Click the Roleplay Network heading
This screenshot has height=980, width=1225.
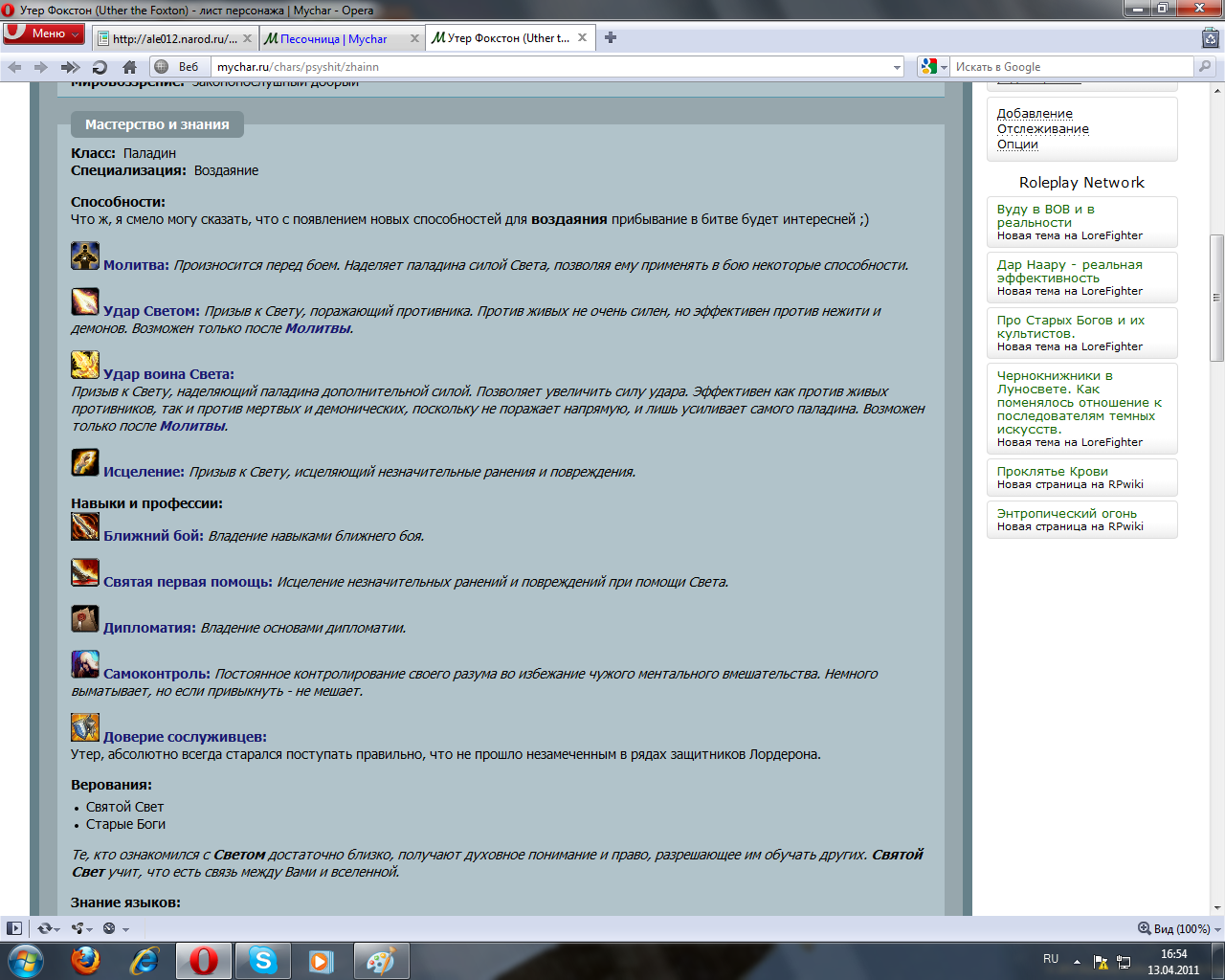pos(1081,182)
